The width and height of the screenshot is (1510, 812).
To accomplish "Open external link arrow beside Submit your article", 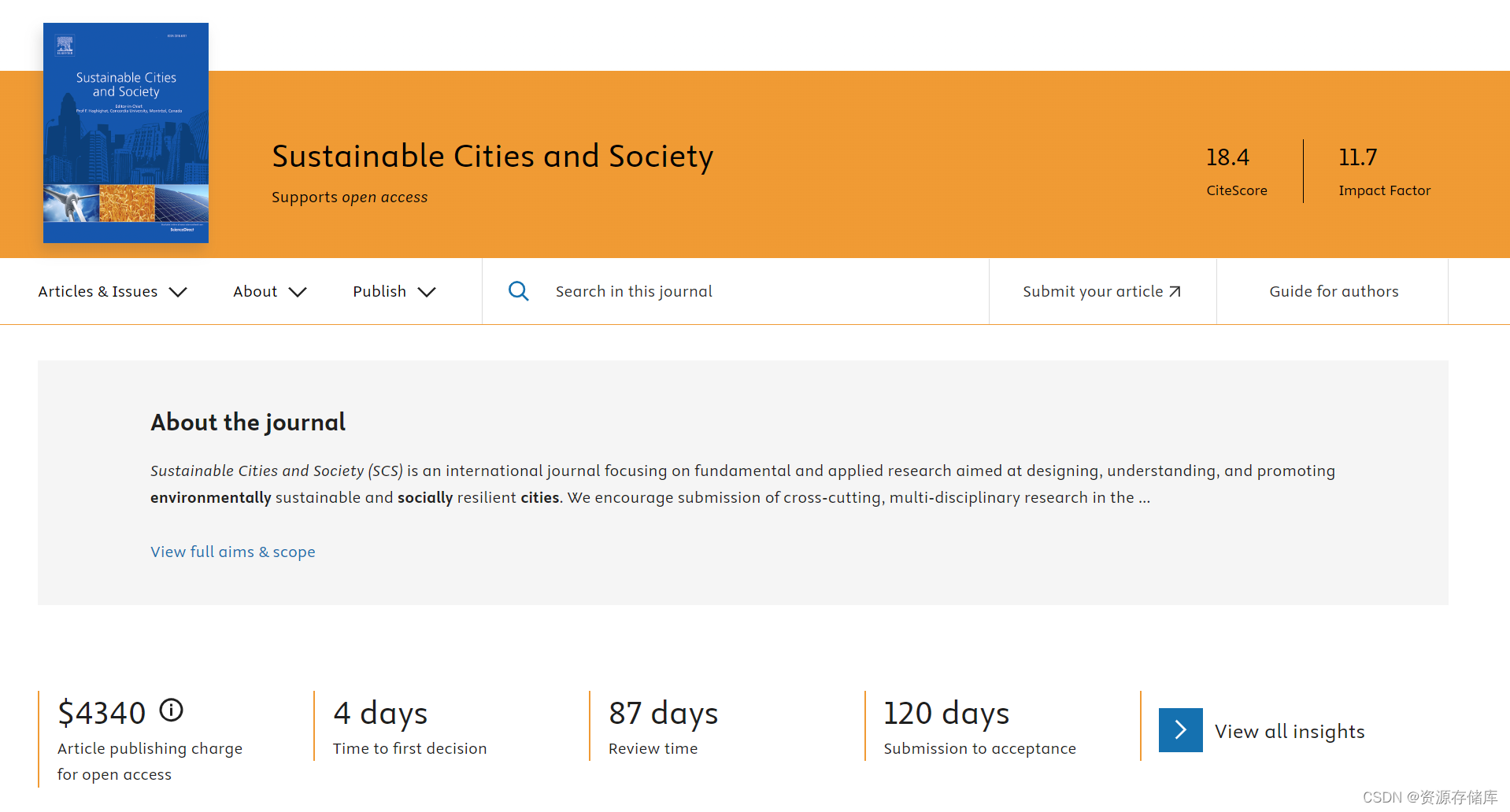I will coord(1175,292).
